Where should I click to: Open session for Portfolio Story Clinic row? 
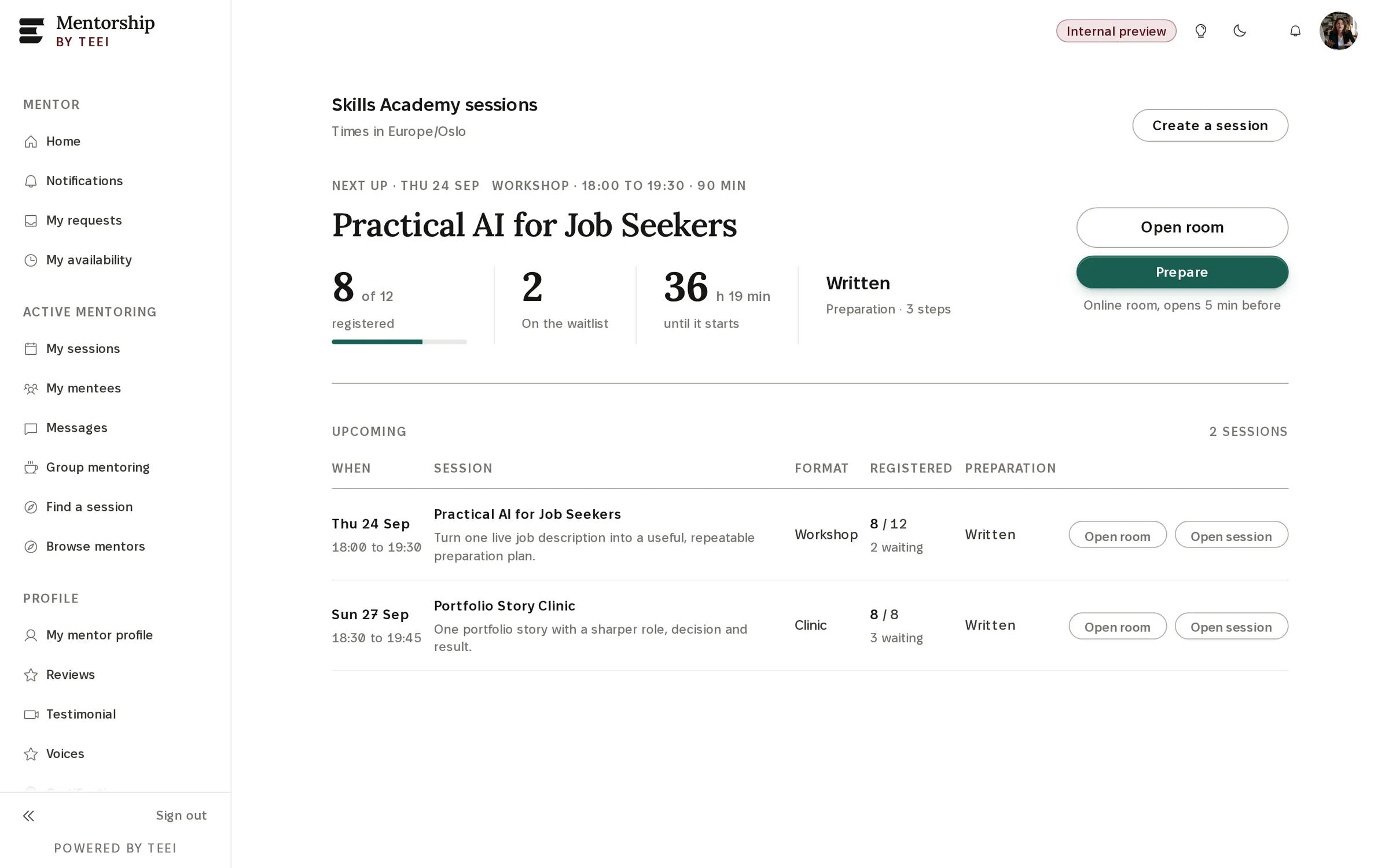[1231, 626]
